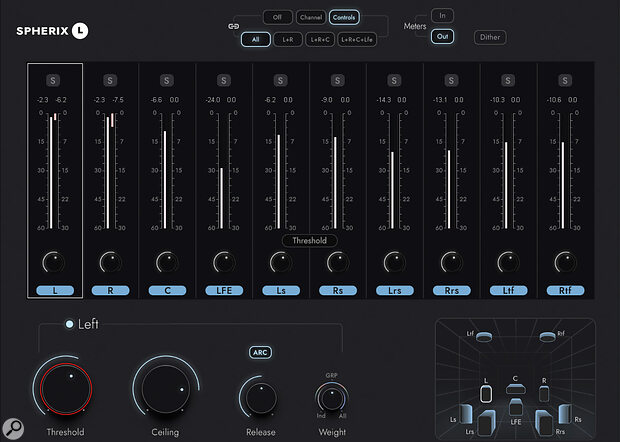Select the L channel label button
The width and height of the screenshot is (620, 442).
click(55, 291)
